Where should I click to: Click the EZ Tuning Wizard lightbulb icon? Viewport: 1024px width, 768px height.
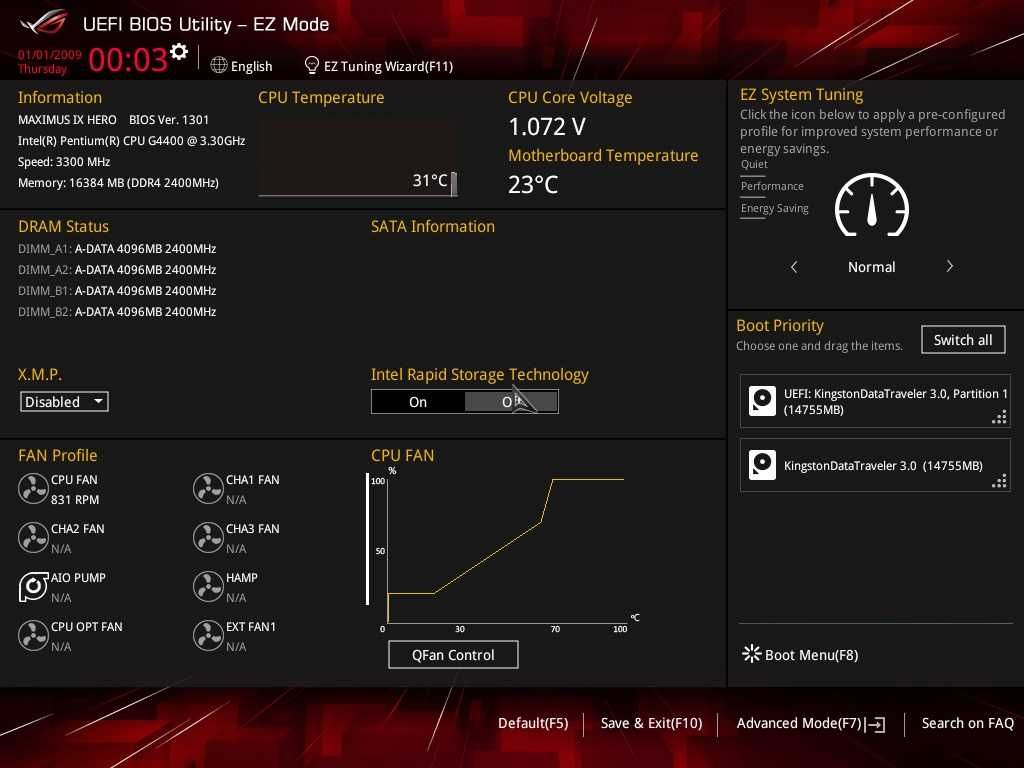point(312,65)
